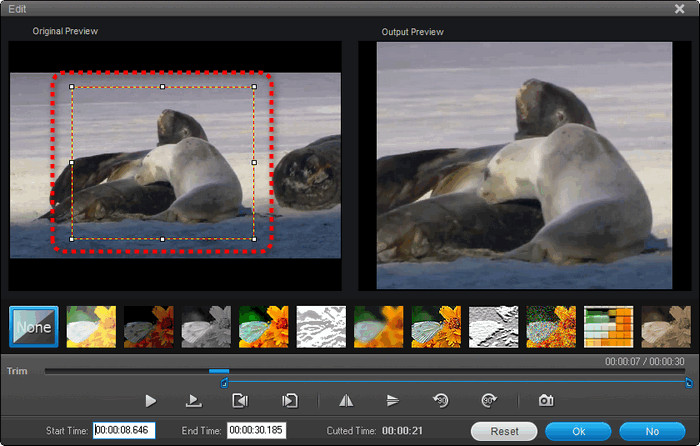Image resolution: width=700 pixels, height=446 pixels.
Task: Click the End Time input field
Action: point(256,431)
